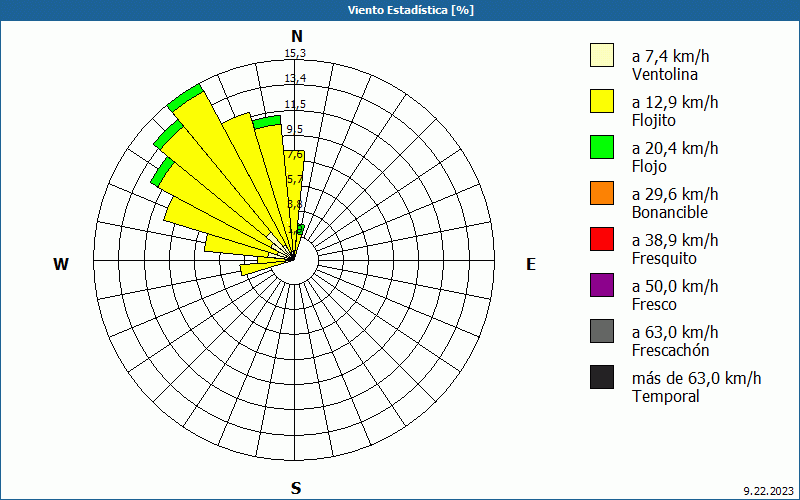
Task: Click the pale yellow Ventolina legend swatch
Action: 602,55
